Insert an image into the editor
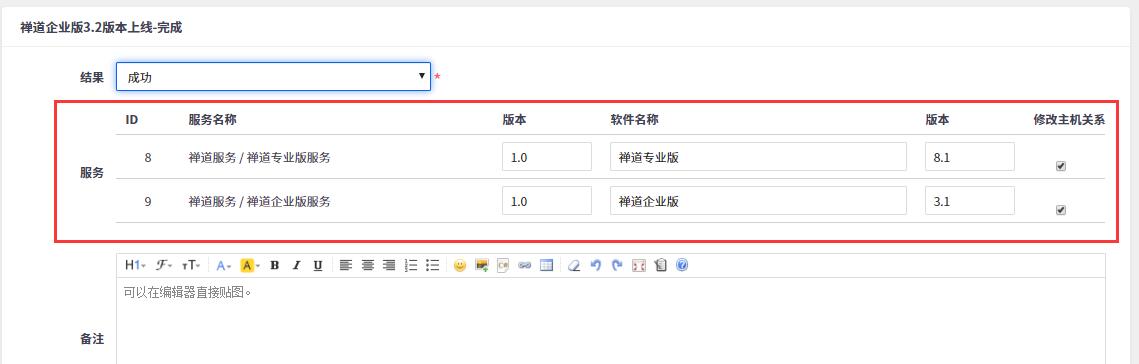This screenshot has width=1139, height=364. click(x=482, y=266)
